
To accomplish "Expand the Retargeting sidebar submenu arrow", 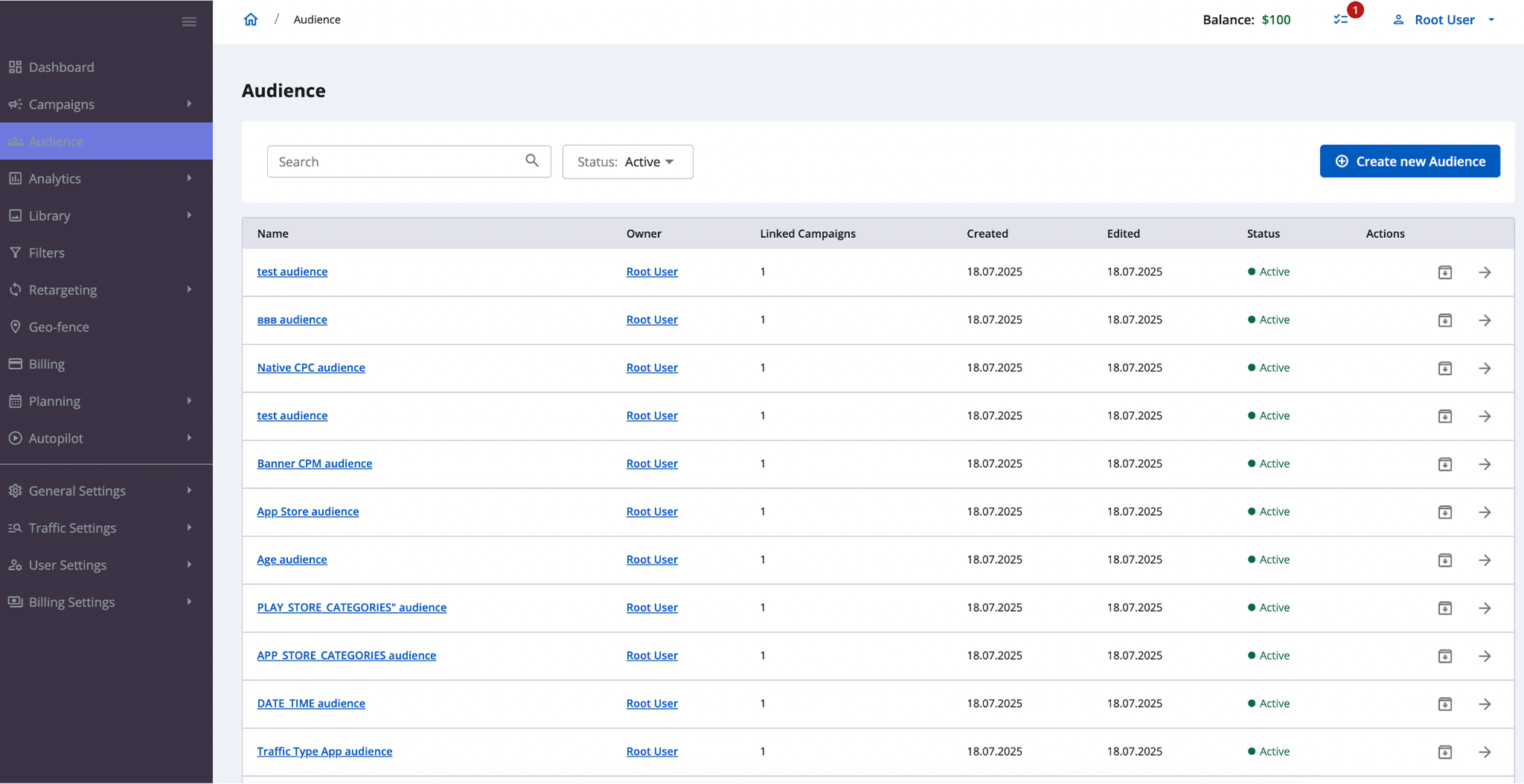I will click(x=189, y=289).
